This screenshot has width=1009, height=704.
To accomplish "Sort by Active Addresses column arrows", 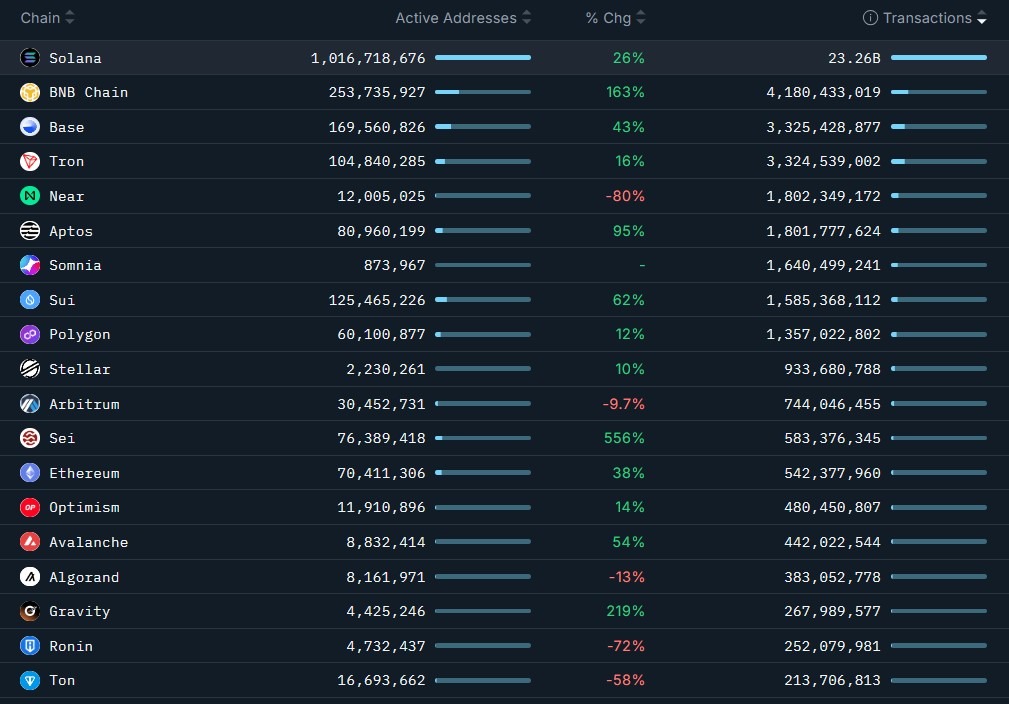I will pos(527,18).
